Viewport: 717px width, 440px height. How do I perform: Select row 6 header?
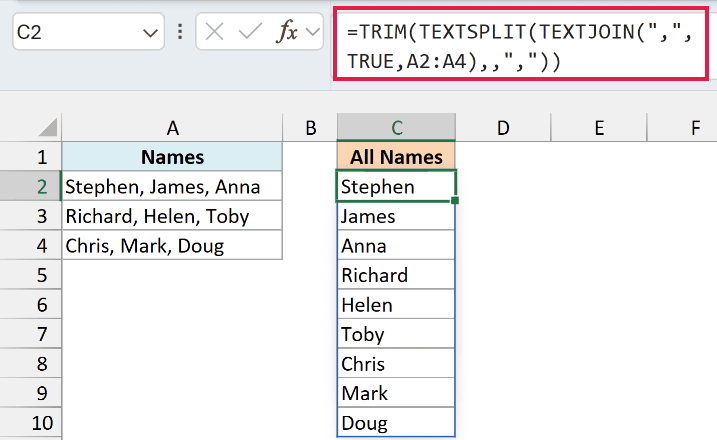click(x=31, y=305)
